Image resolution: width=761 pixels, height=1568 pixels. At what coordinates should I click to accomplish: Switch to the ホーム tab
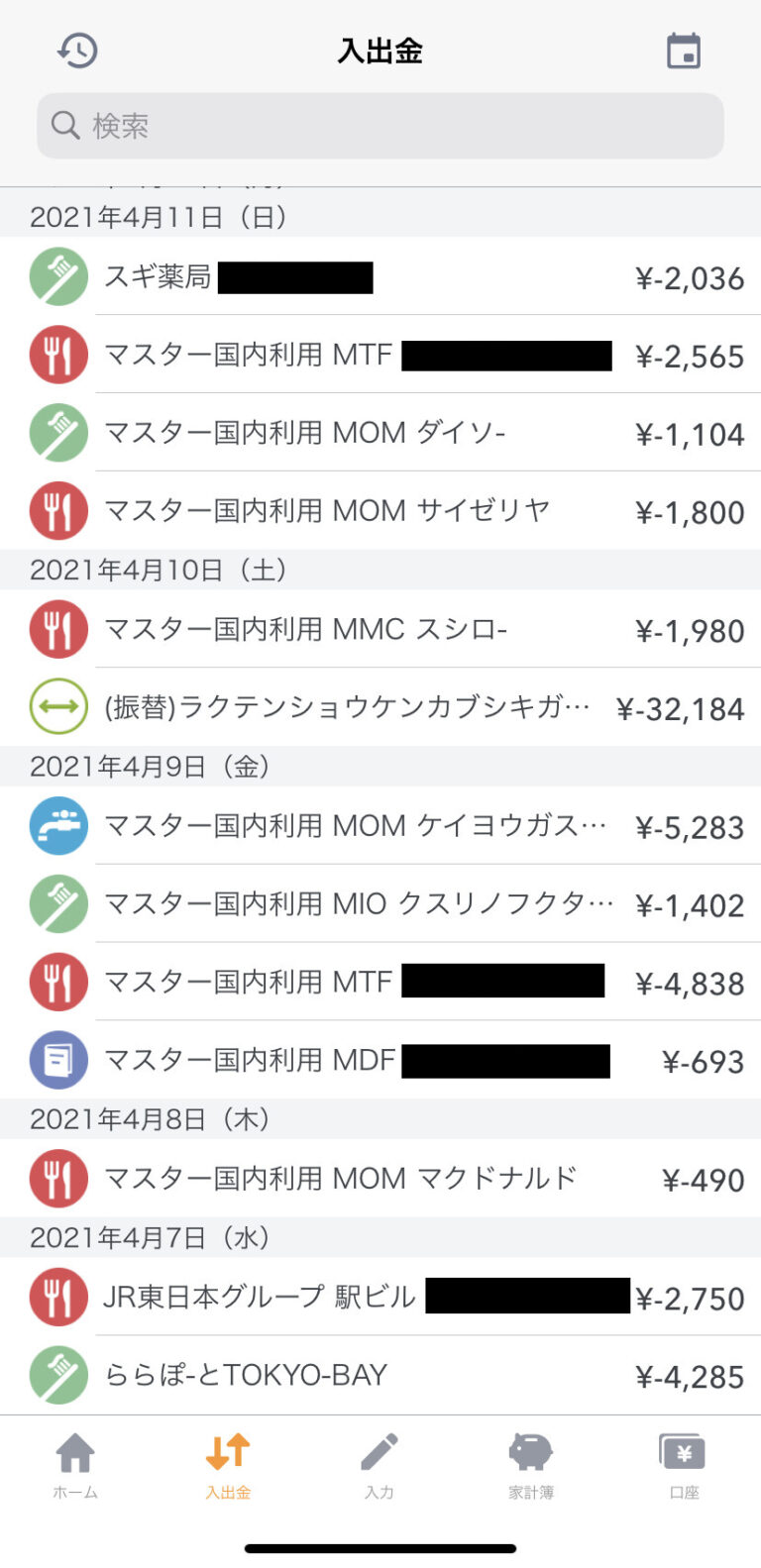click(x=75, y=1466)
